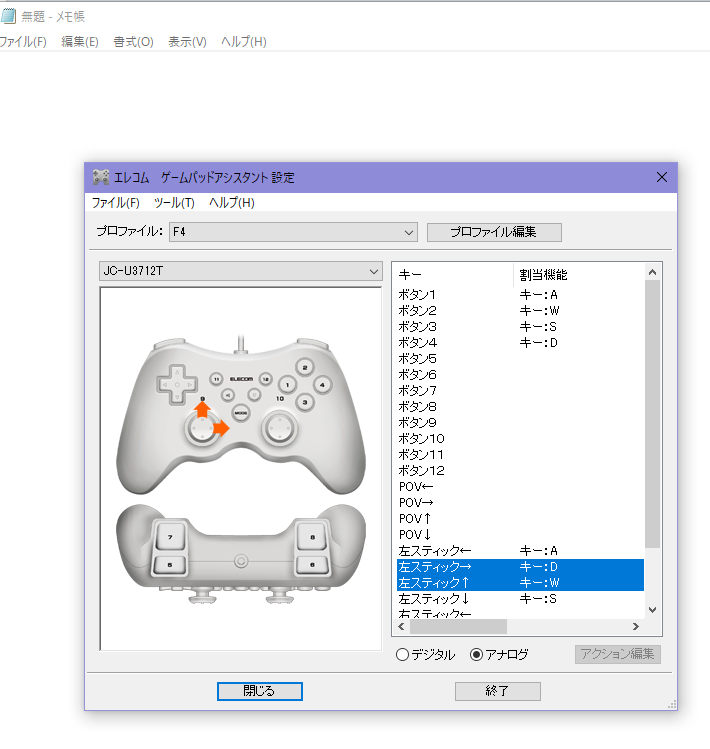The image size is (710, 749).
Task: Select the ボタン7 row
Action: point(520,391)
